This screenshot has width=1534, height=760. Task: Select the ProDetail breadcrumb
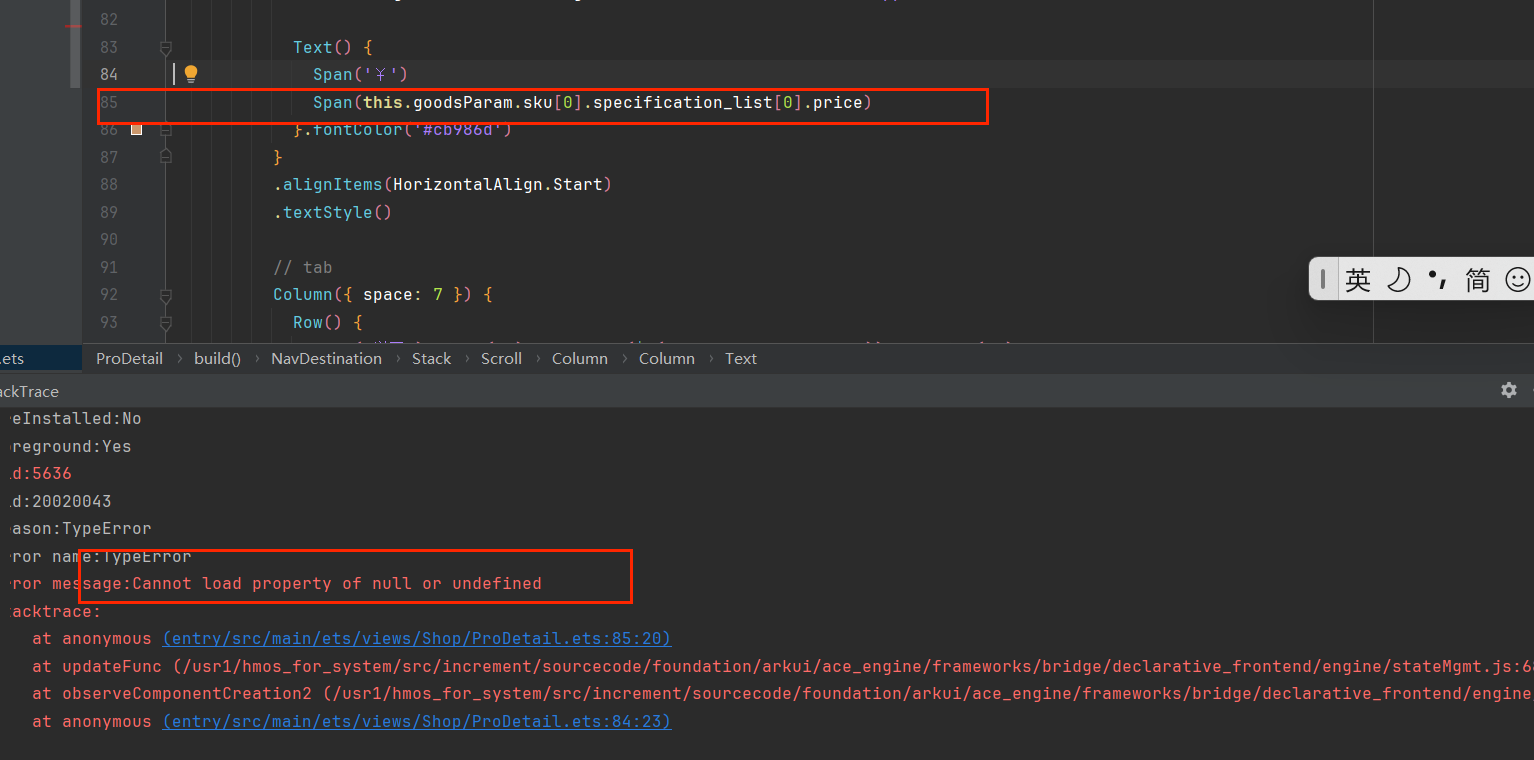tap(129, 358)
